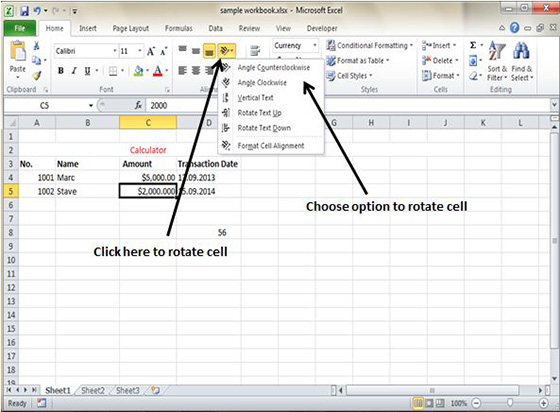The height and width of the screenshot is (412, 560).
Task: Open the Currency number format dropdown
Action: [315, 45]
